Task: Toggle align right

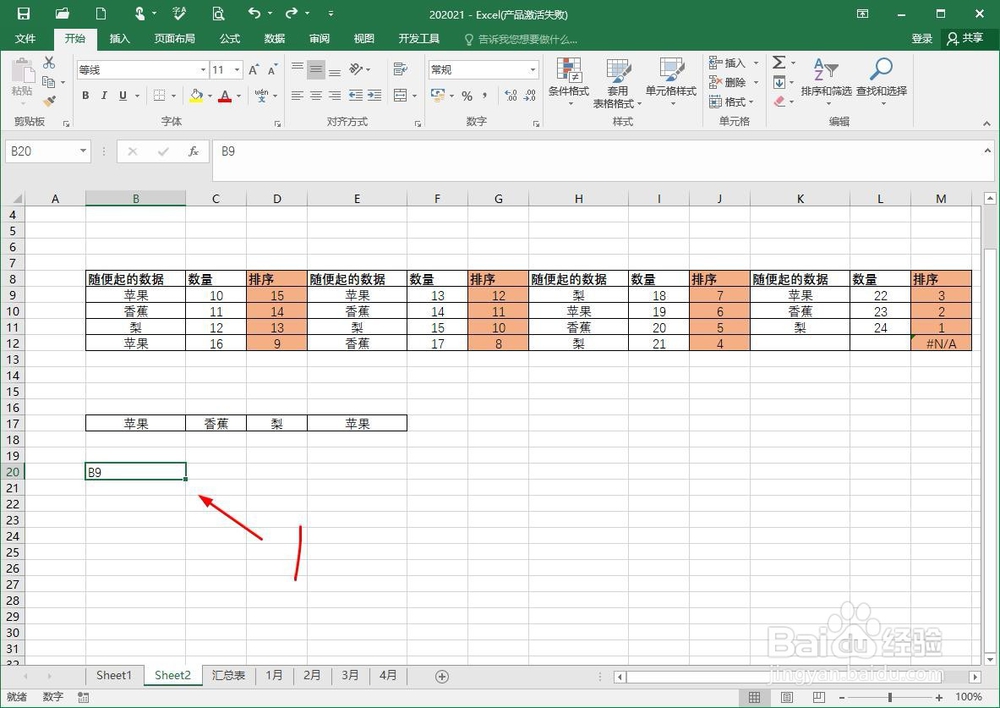Action: point(335,96)
